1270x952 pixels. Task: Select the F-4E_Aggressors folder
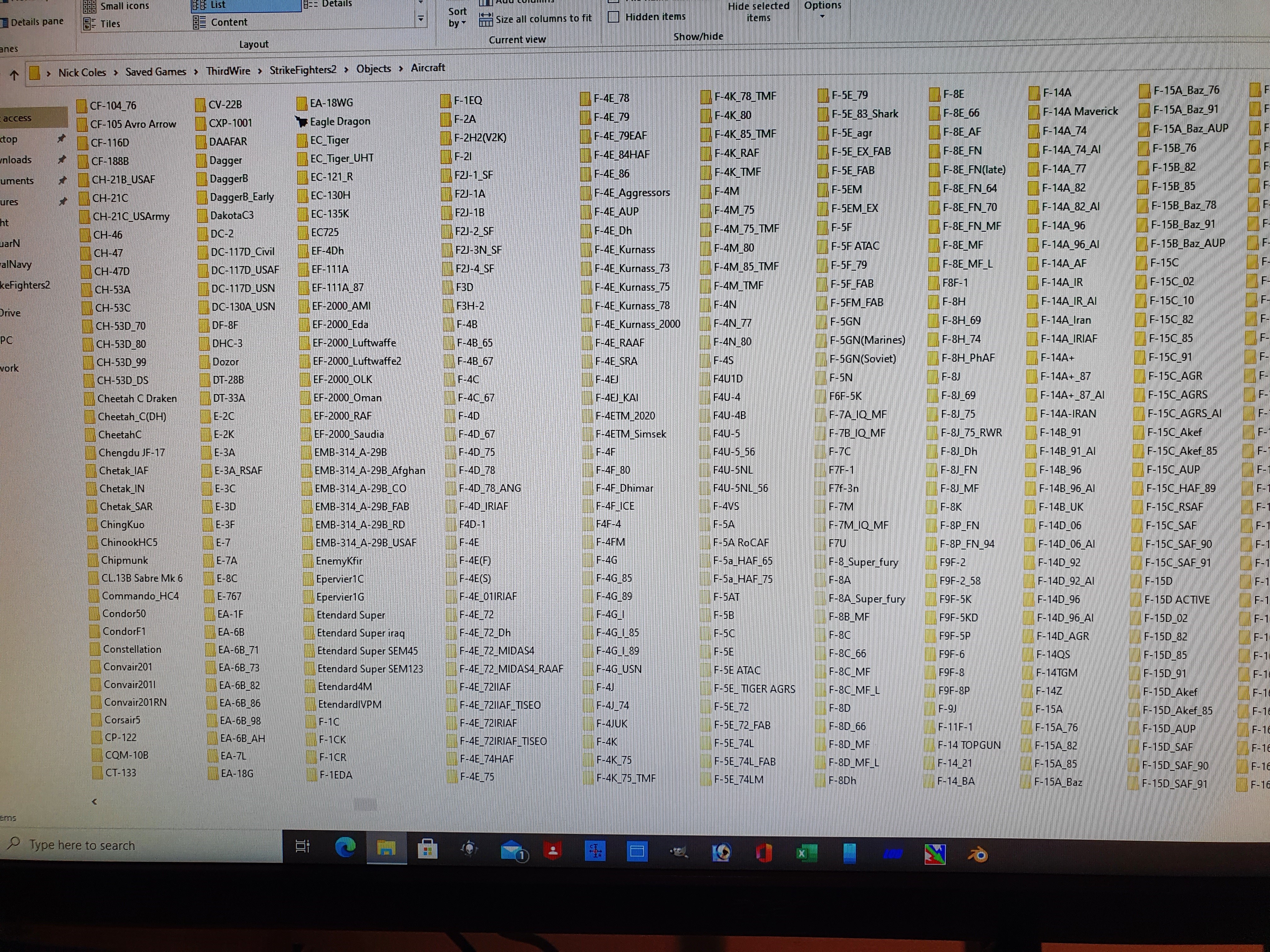pyautogui.click(x=626, y=192)
